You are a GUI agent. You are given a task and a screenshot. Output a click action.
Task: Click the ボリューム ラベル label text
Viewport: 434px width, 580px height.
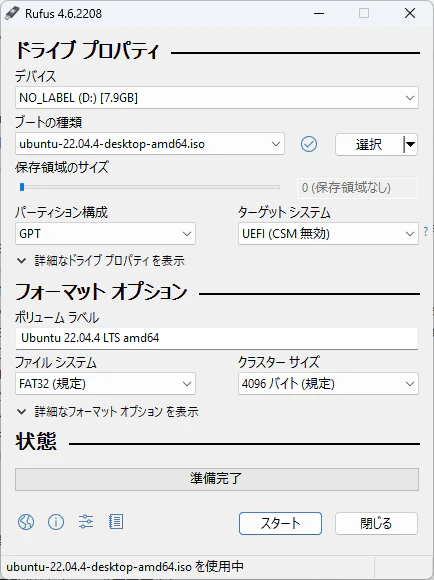click(x=57, y=318)
